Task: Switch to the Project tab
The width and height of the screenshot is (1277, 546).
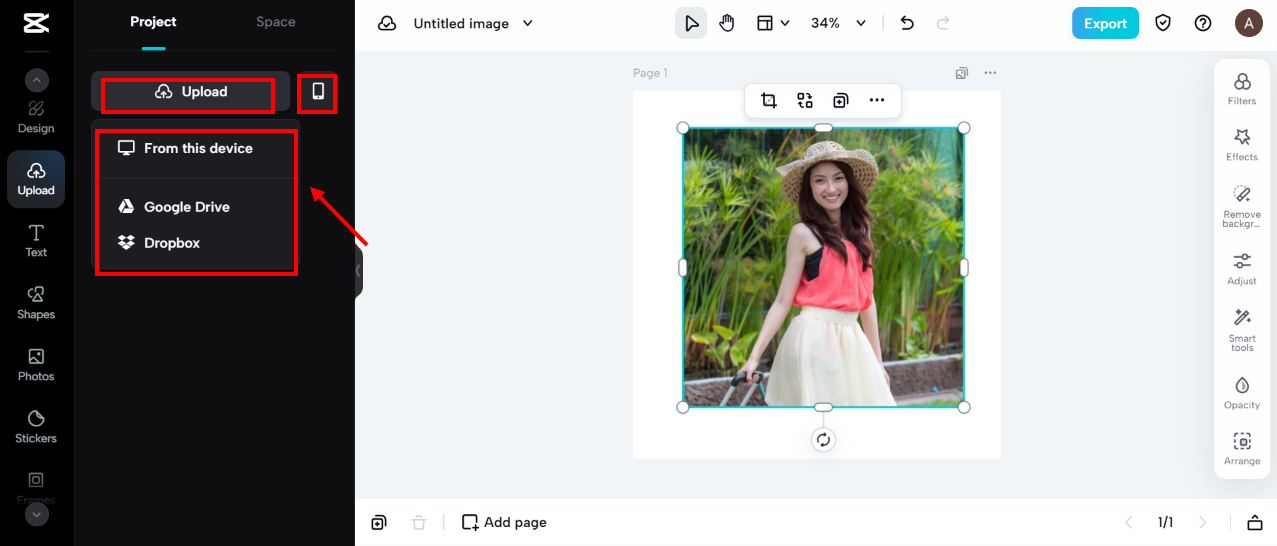Action: [153, 22]
